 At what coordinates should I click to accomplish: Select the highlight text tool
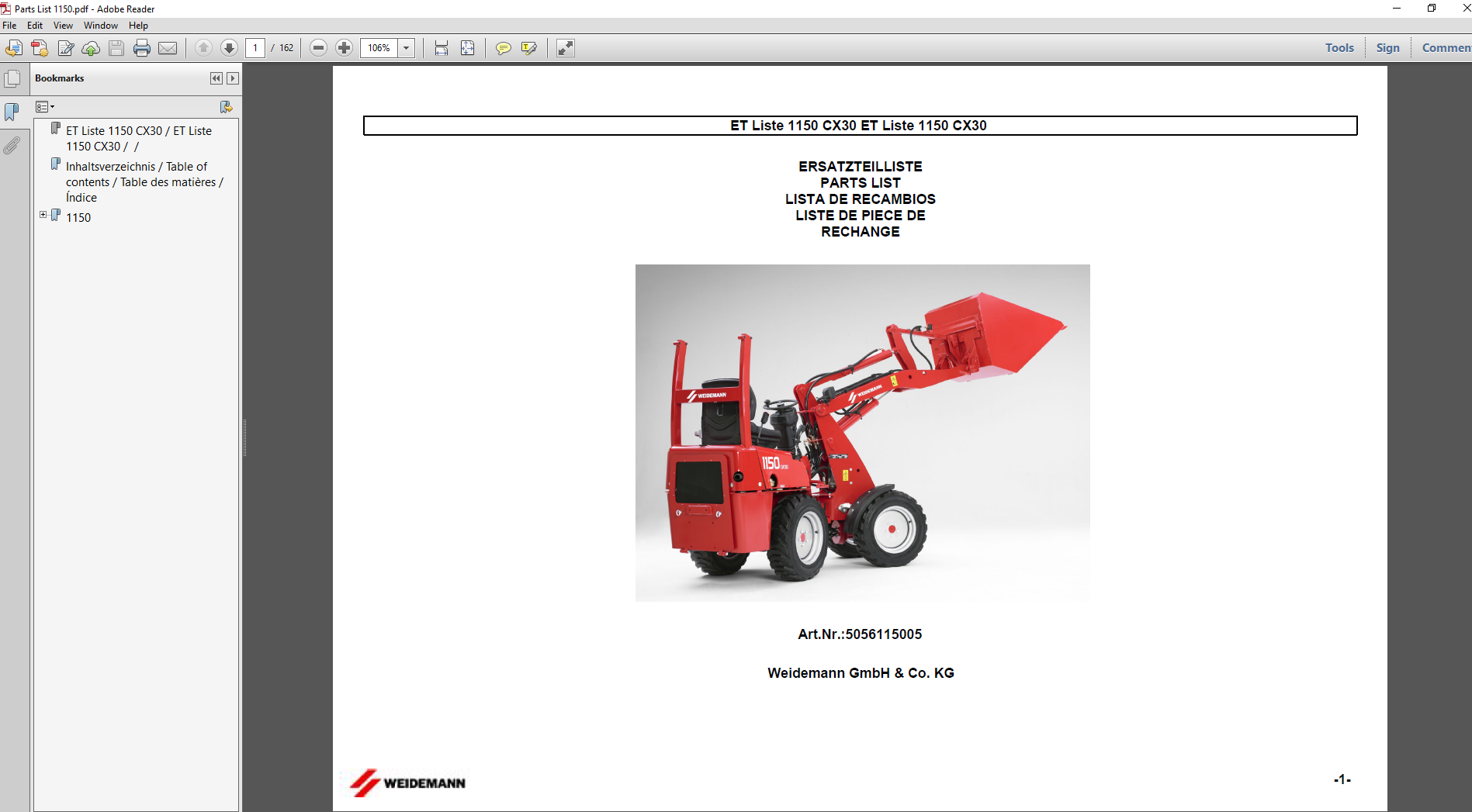coord(529,48)
